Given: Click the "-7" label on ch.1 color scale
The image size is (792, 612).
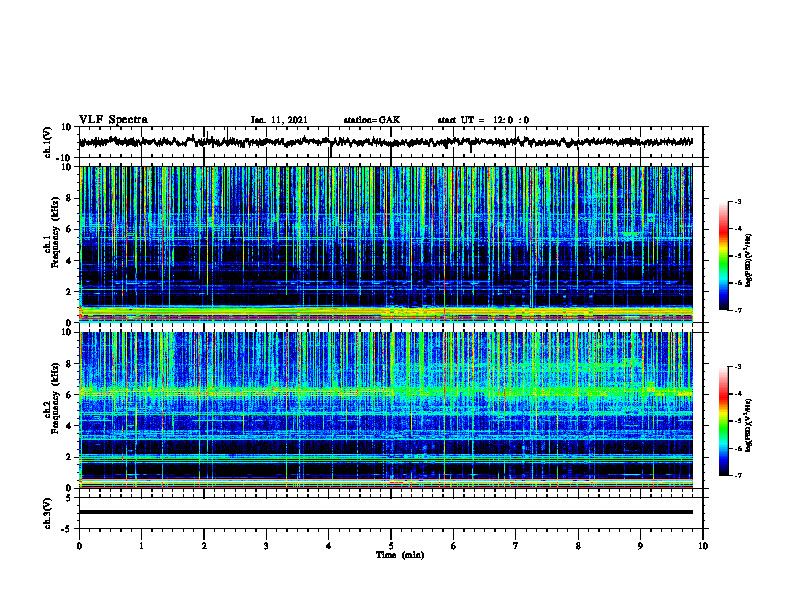Looking at the screenshot, I should [738, 310].
